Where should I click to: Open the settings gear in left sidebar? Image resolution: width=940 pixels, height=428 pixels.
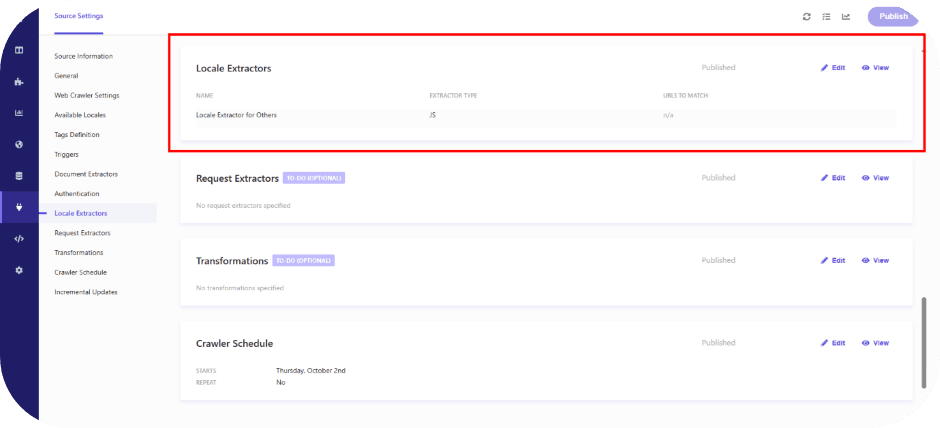tap(19, 270)
